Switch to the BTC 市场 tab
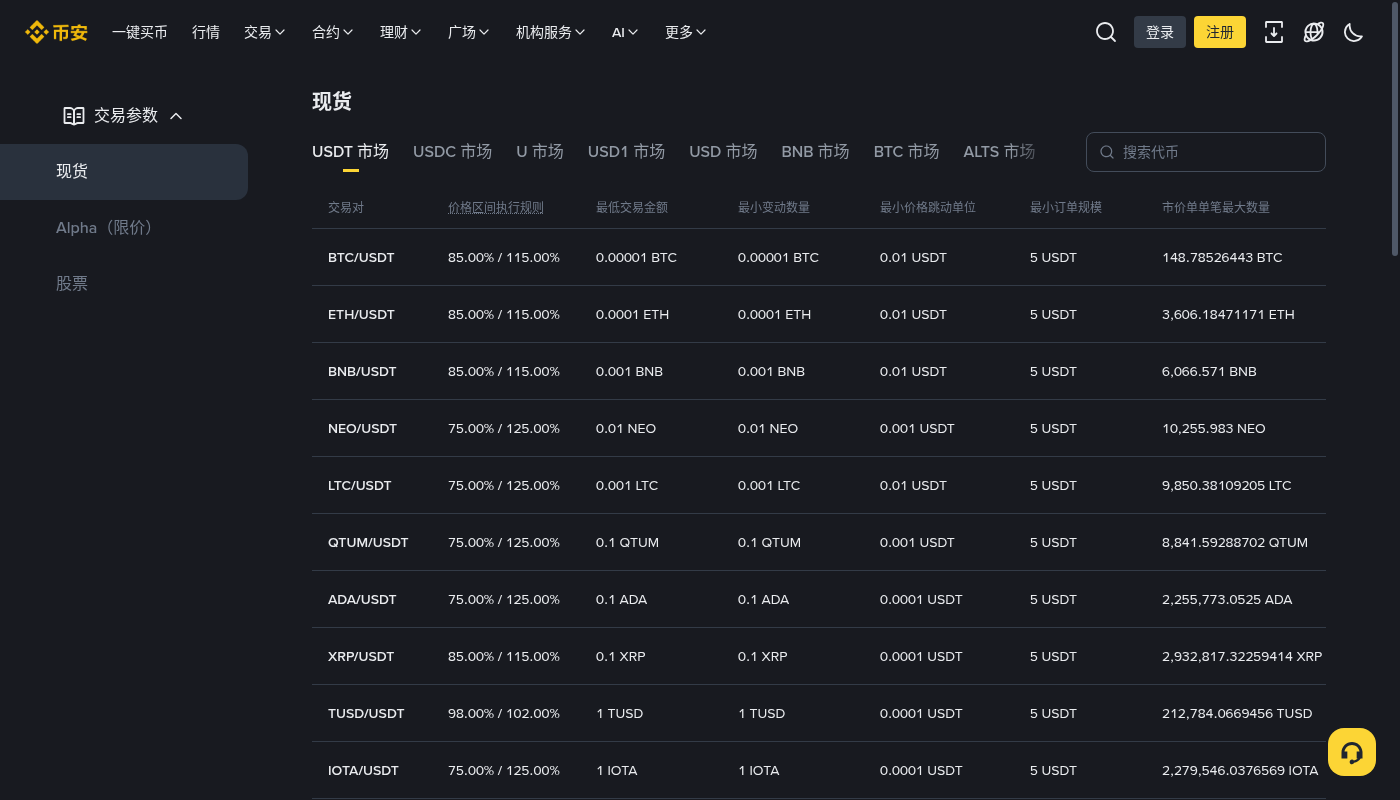The image size is (1400, 800). (906, 152)
